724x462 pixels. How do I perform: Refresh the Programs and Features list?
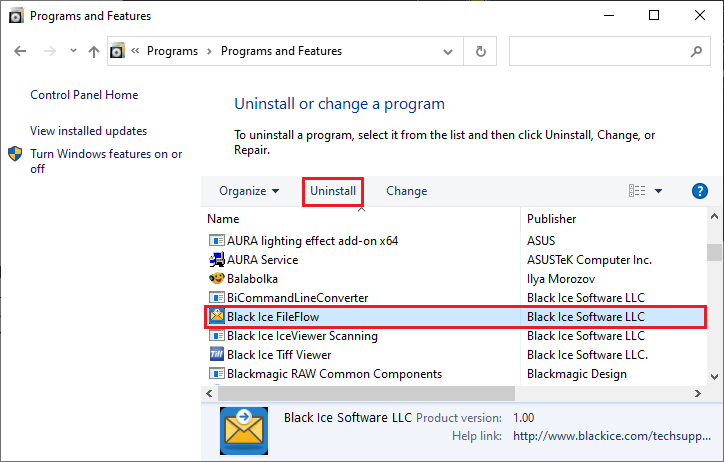click(481, 51)
